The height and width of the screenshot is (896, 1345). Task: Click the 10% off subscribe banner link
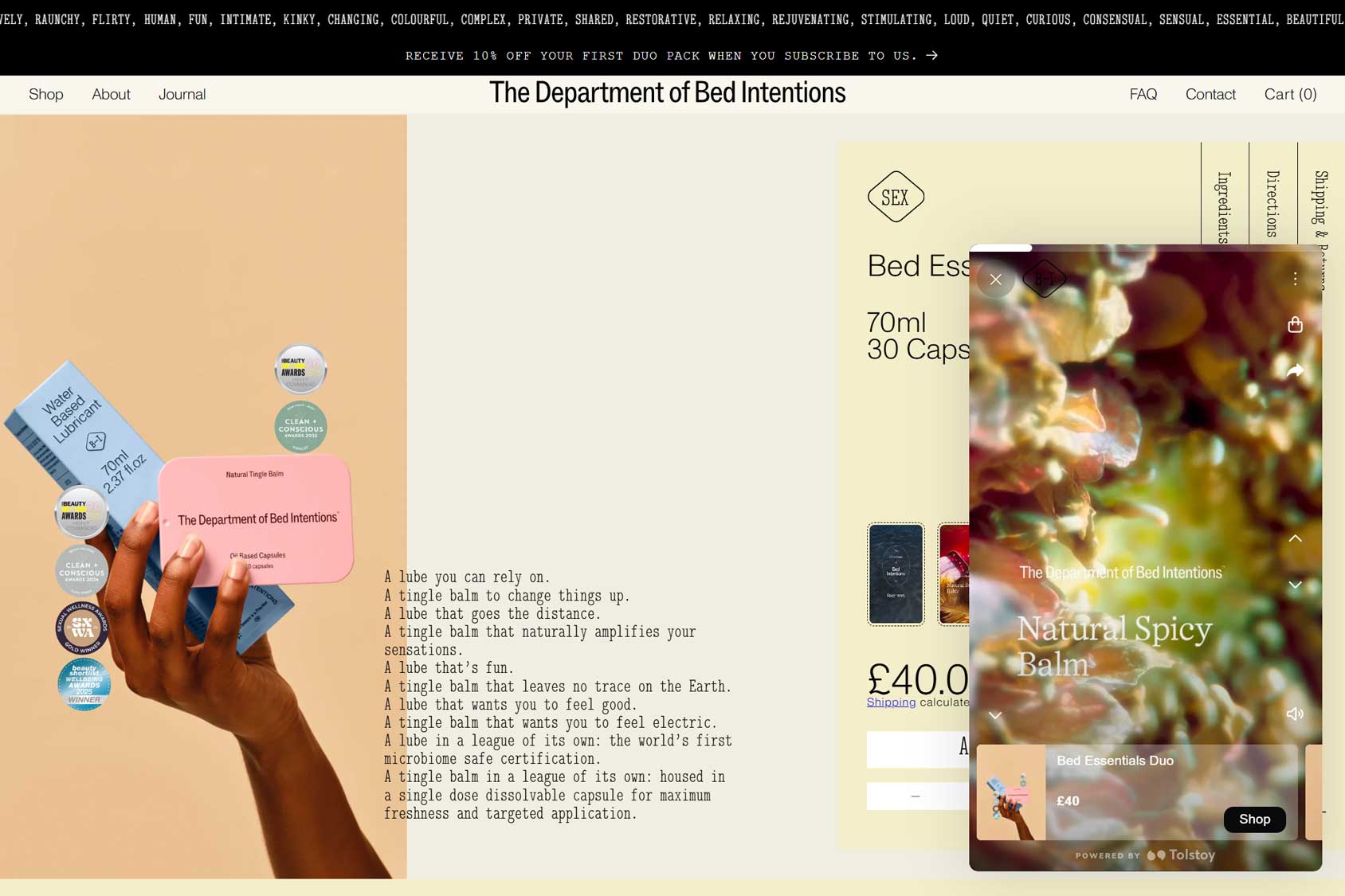672,56
